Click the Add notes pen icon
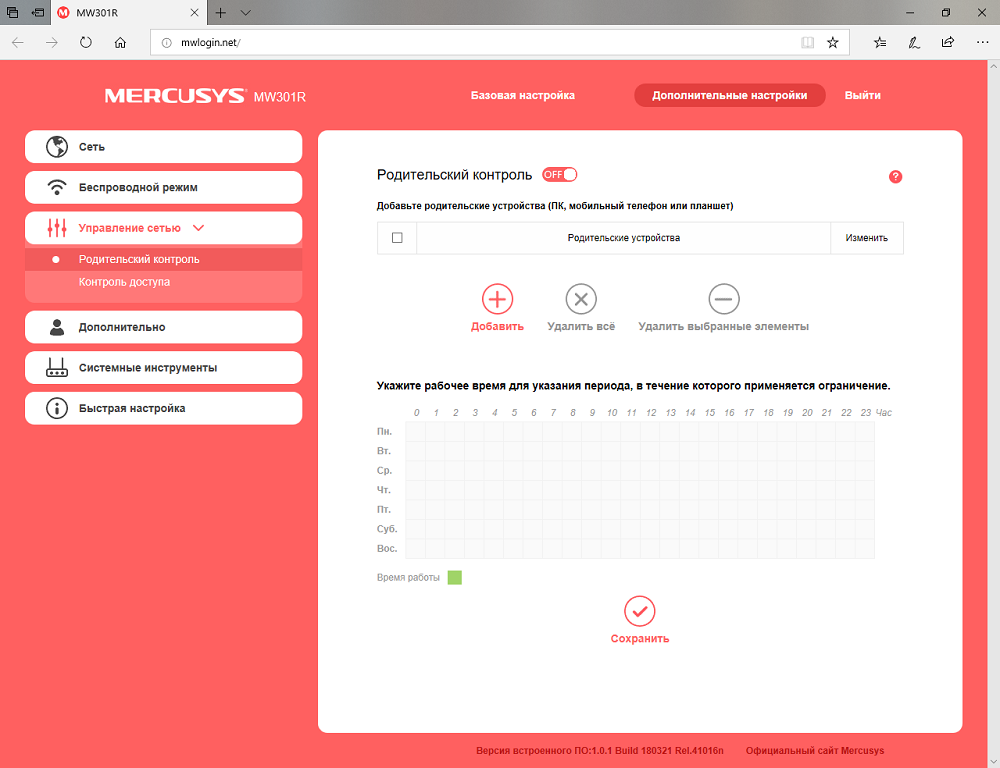1000x768 pixels. pyautogui.click(x=914, y=43)
